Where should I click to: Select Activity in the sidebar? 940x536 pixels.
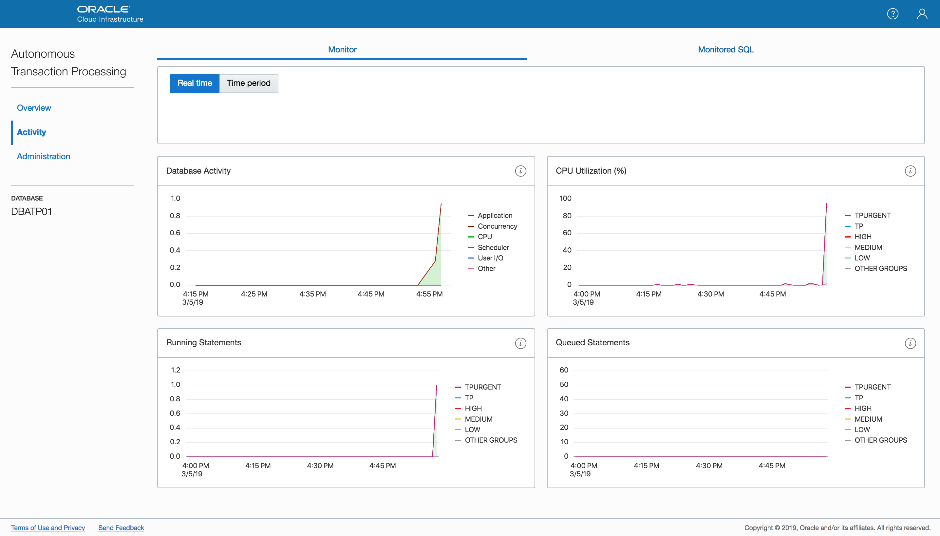(31, 132)
